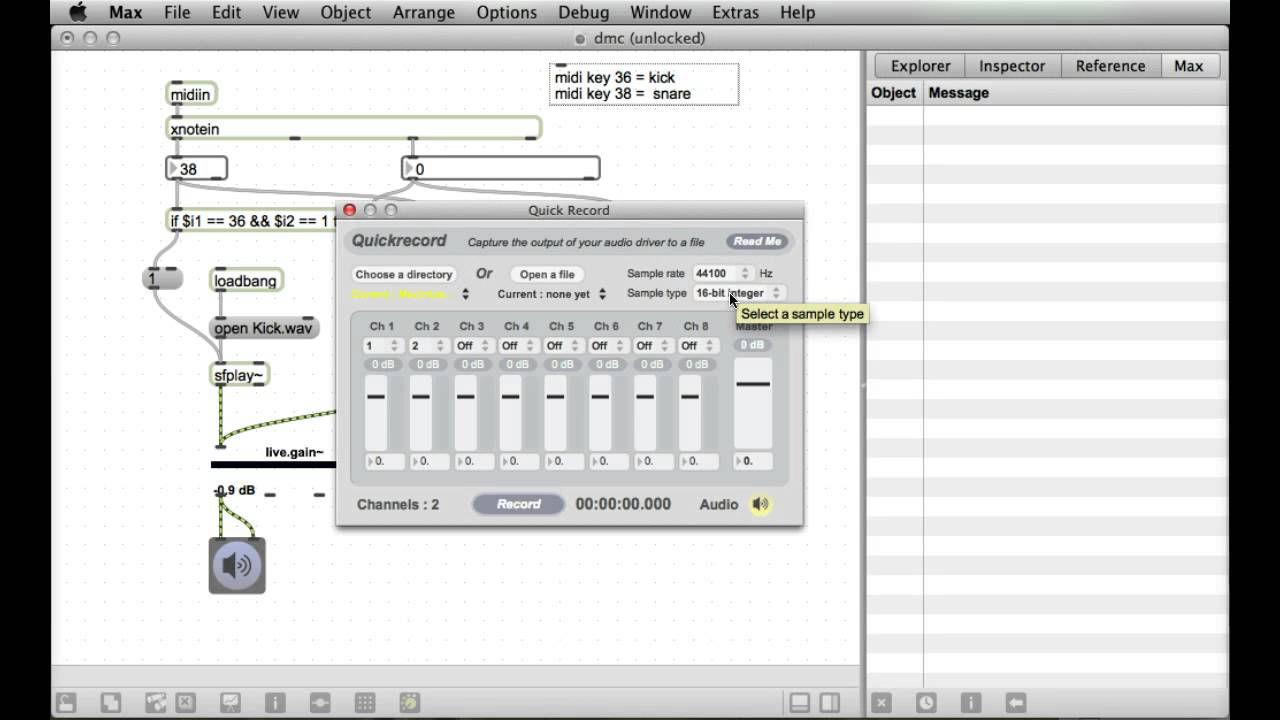
Task: Open the Ch 6 selector set to Off
Action: [x=607, y=346]
